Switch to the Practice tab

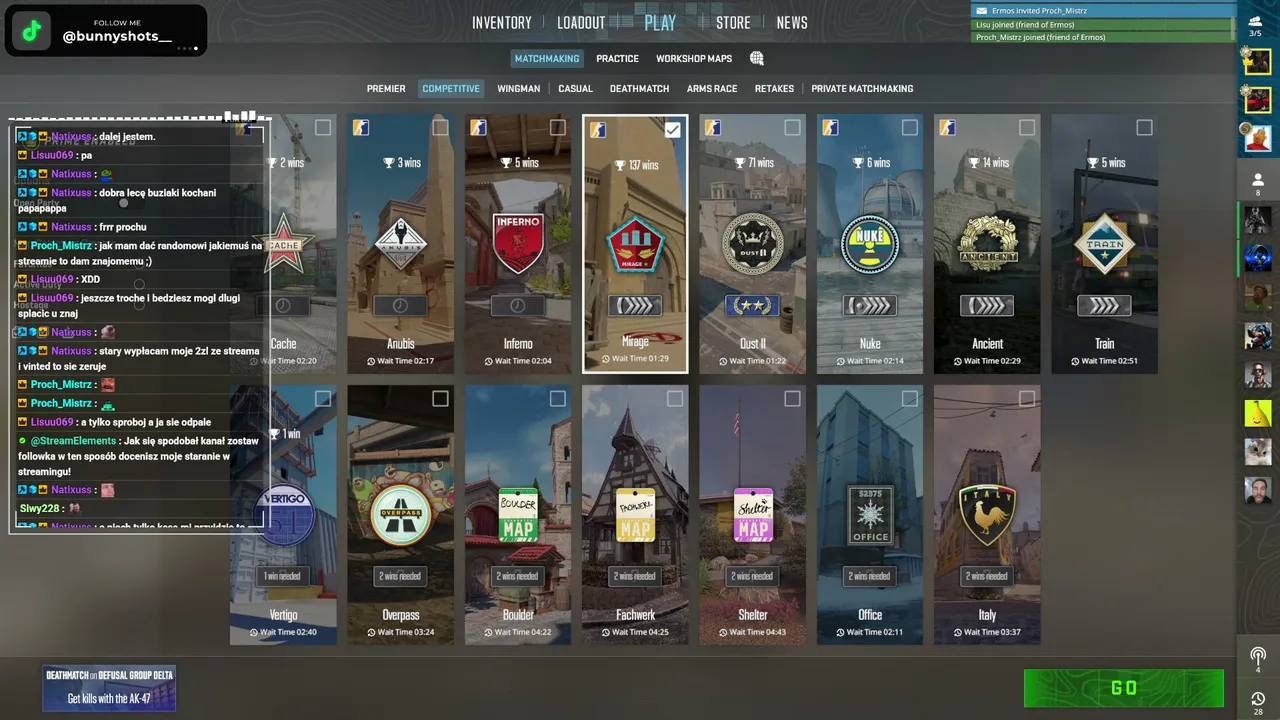pos(617,59)
